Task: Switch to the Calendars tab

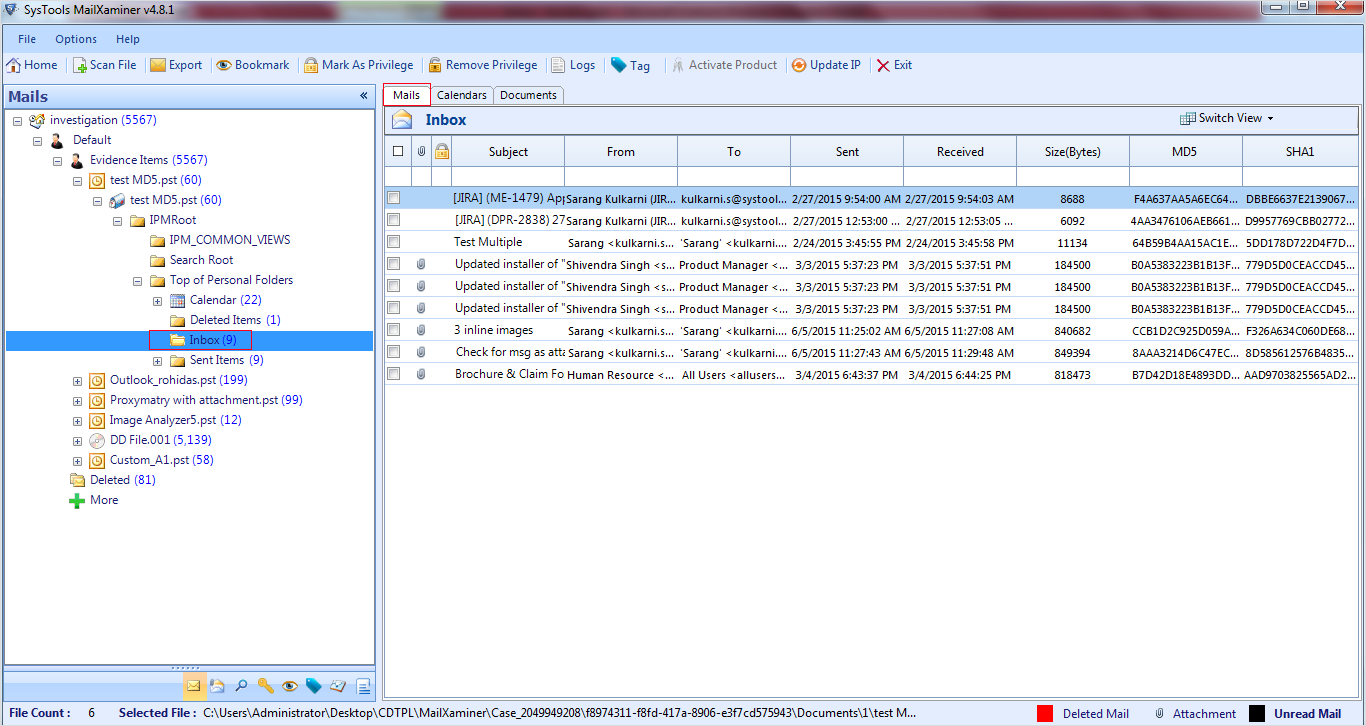Action: point(461,94)
